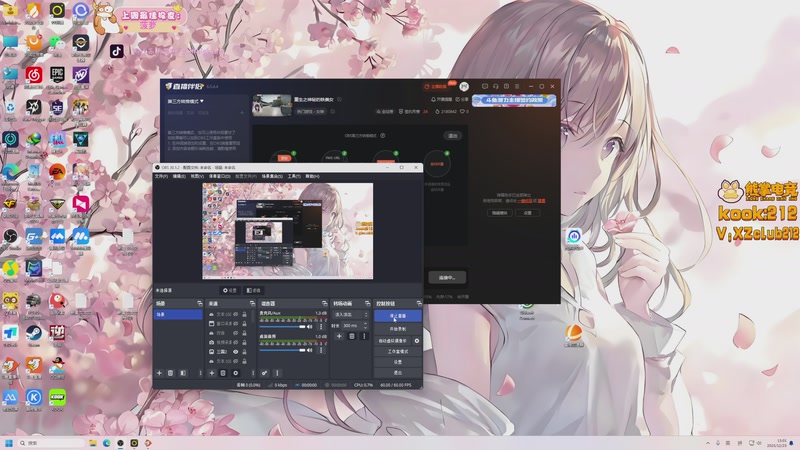This screenshot has width=800, height=450.
Task: Click 退出 at bottom of OBS controls
Action: coord(397,372)
